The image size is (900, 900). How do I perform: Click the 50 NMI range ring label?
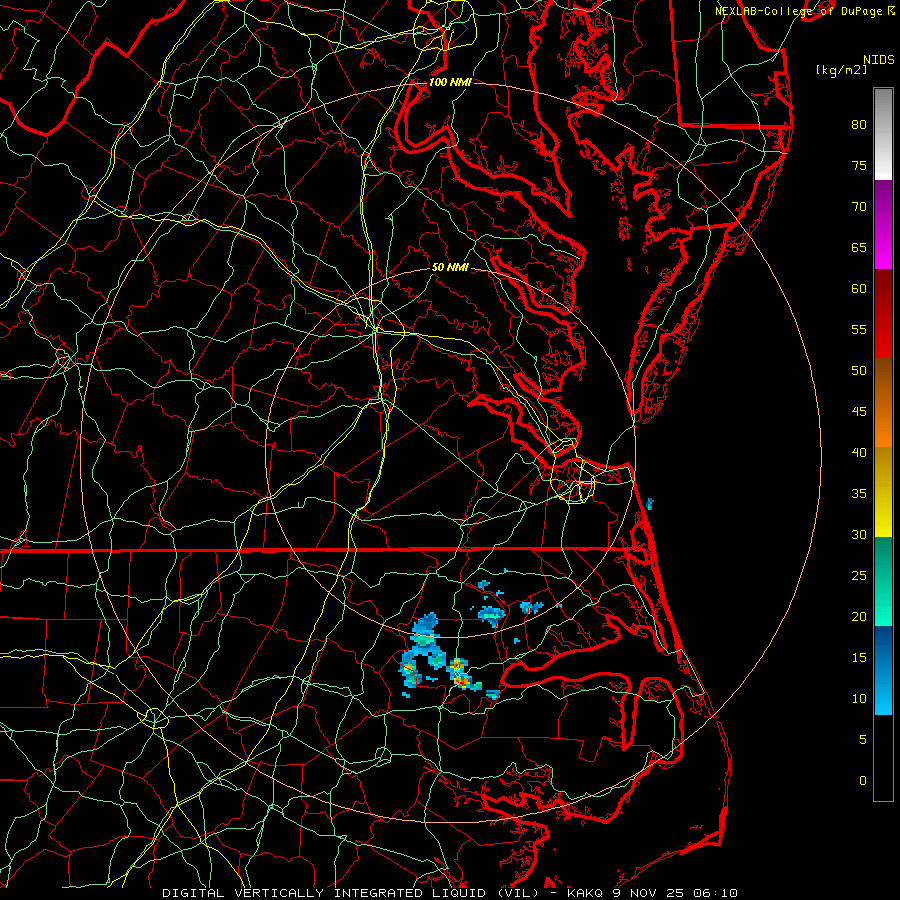tap(450, 267)
